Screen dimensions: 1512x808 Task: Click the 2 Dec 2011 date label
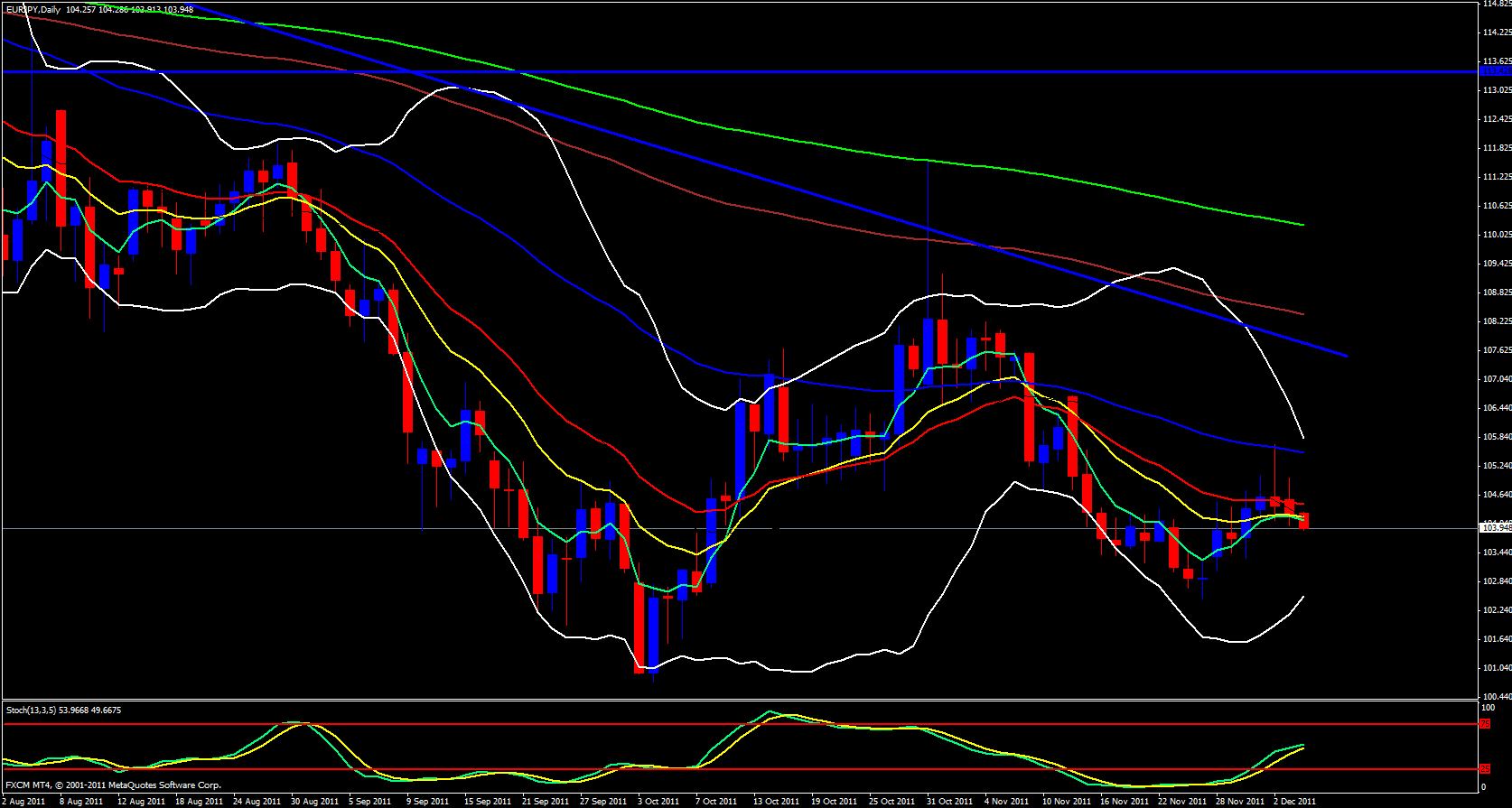(1294, 801)
